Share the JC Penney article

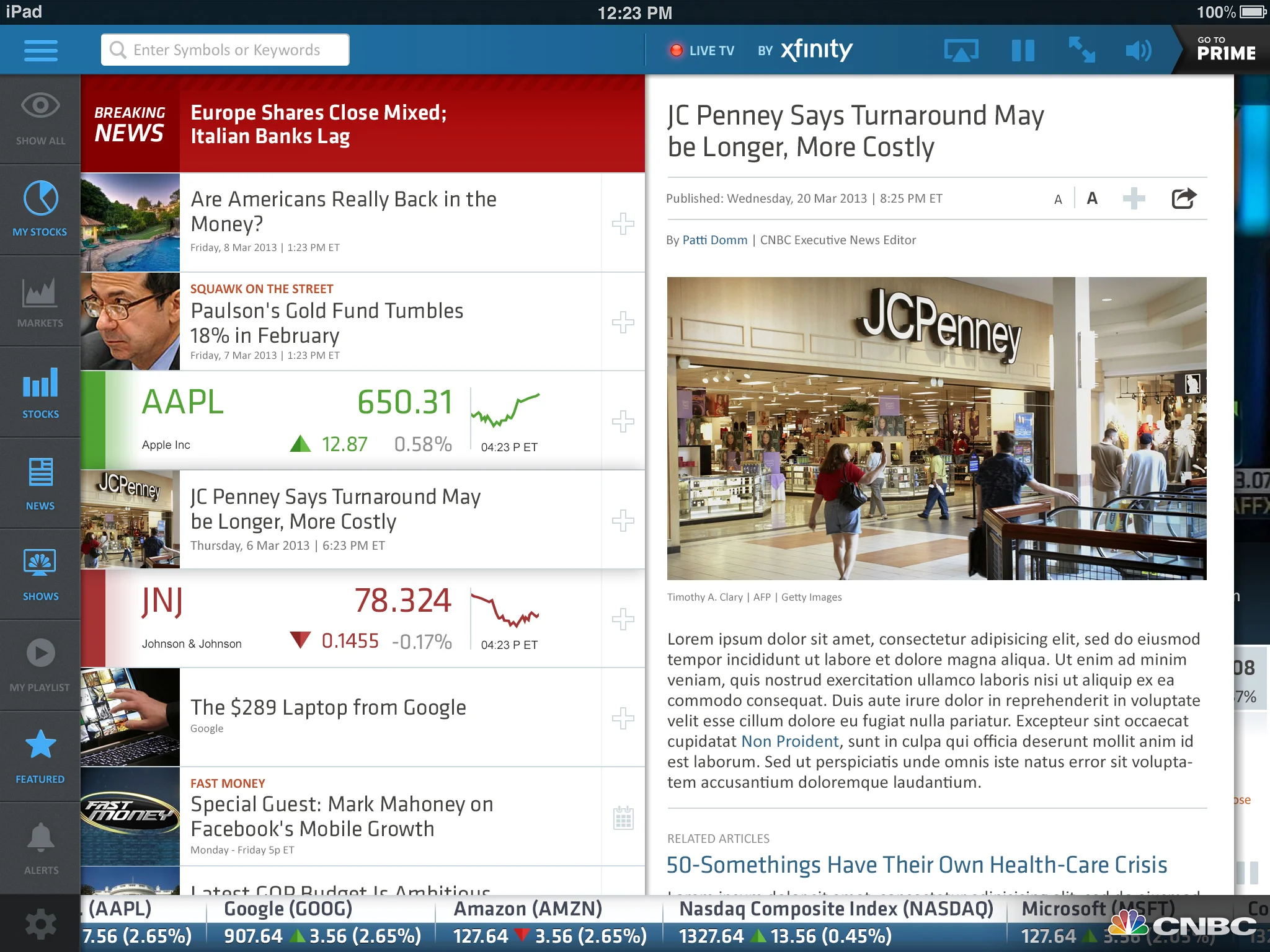[x=1183, y=198]
